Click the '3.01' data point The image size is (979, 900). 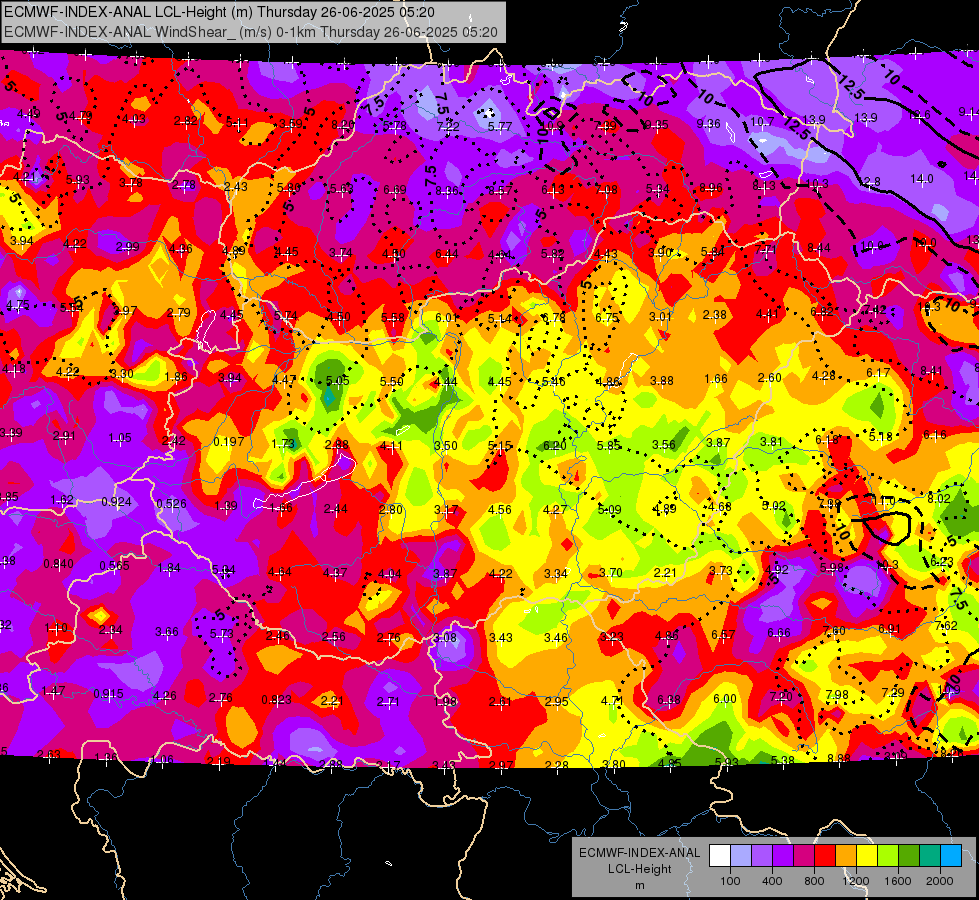(660, 316)
